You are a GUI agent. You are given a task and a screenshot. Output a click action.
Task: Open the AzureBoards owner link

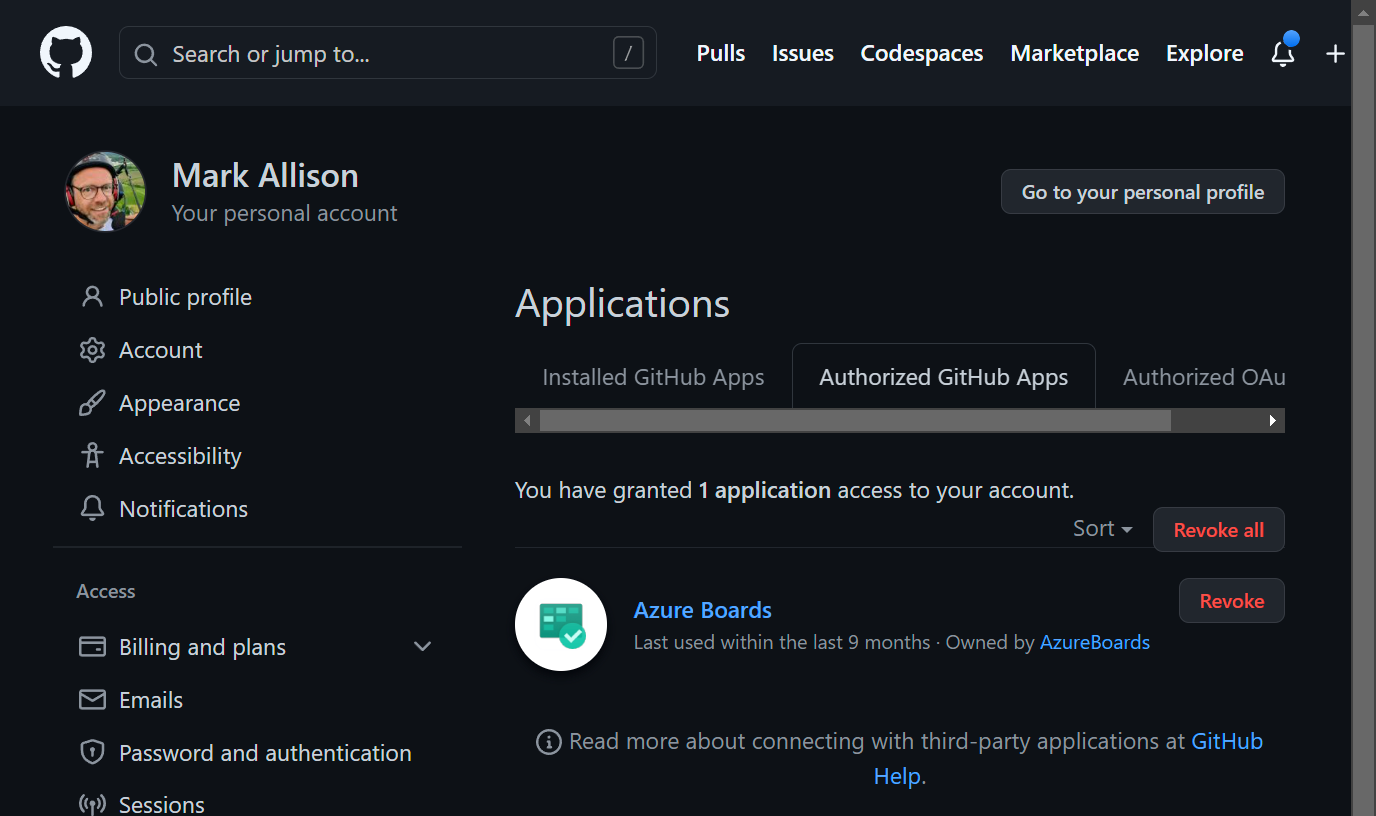(1095, 642)
